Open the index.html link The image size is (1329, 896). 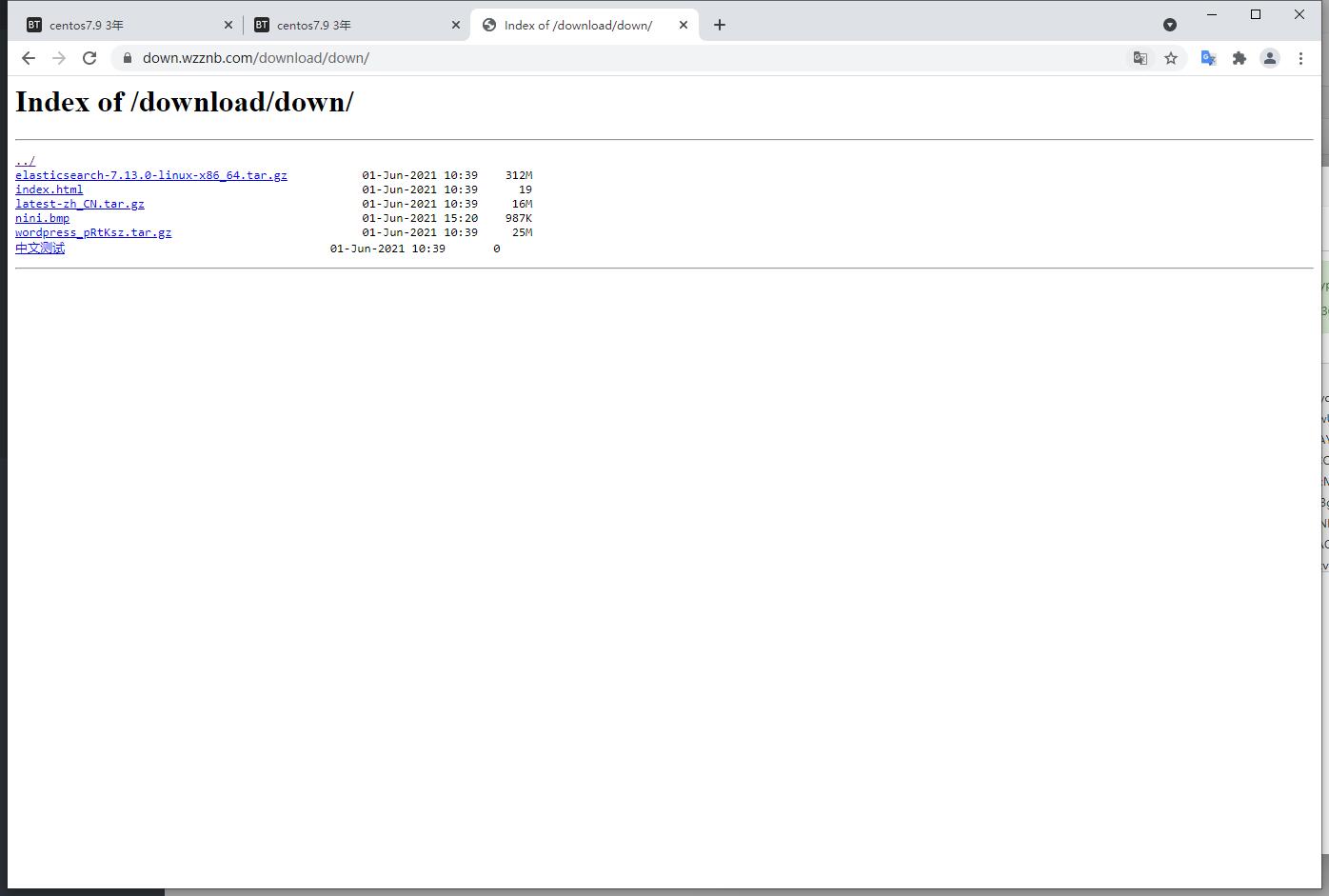click(50, 189)
